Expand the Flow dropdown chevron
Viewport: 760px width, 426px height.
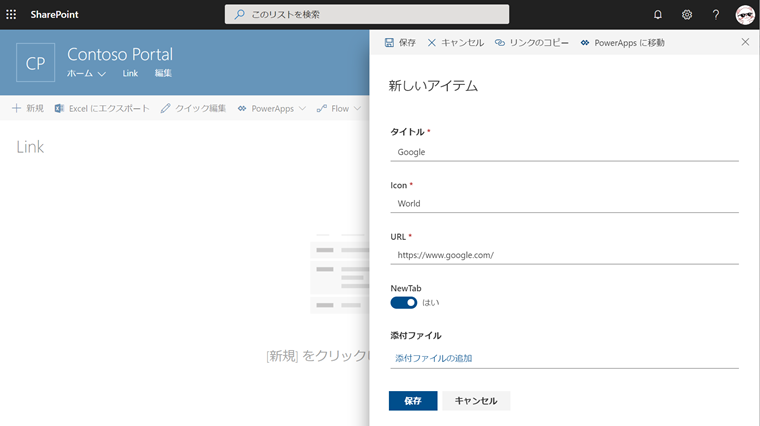[x=357, y=108]
